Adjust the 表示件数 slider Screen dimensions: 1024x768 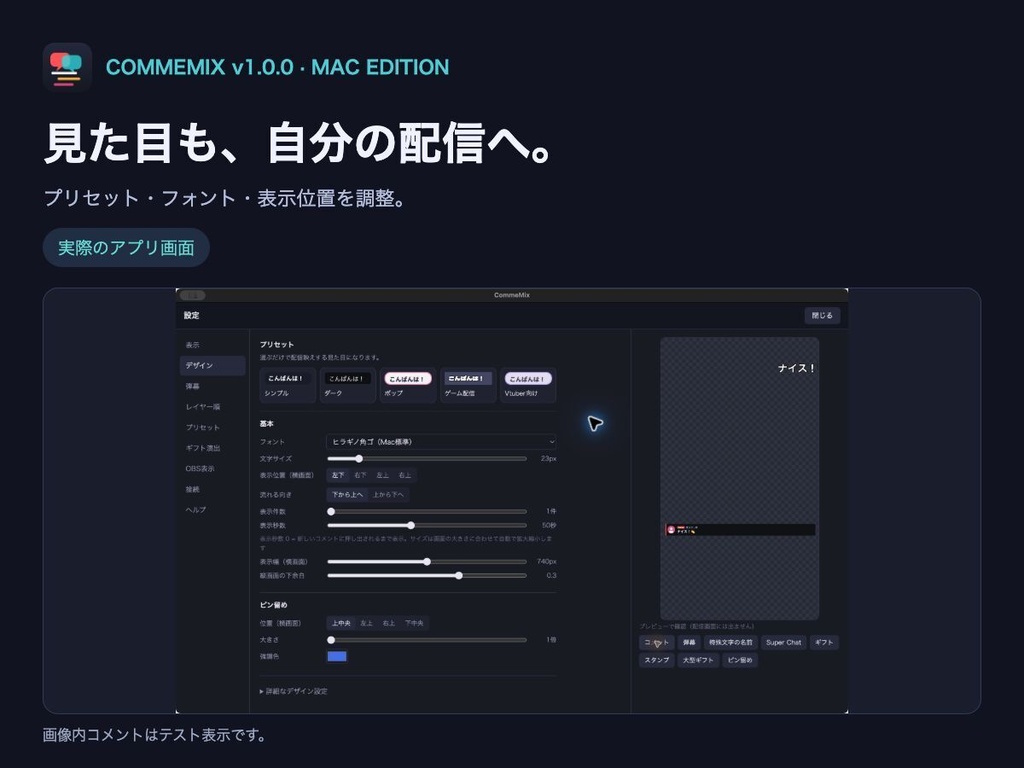[427, 511]
